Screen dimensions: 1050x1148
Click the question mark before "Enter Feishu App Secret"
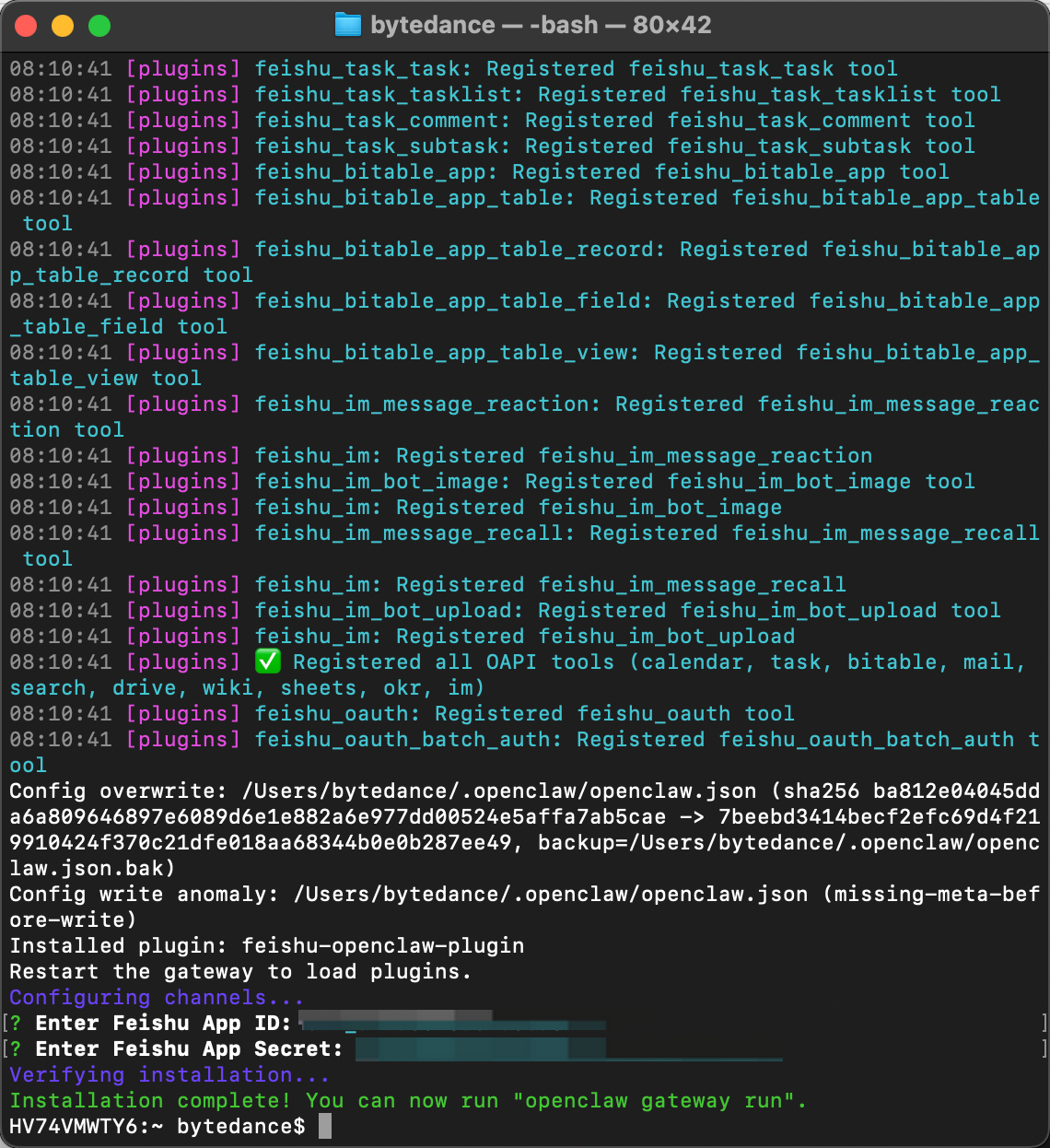coord(16,1048)
